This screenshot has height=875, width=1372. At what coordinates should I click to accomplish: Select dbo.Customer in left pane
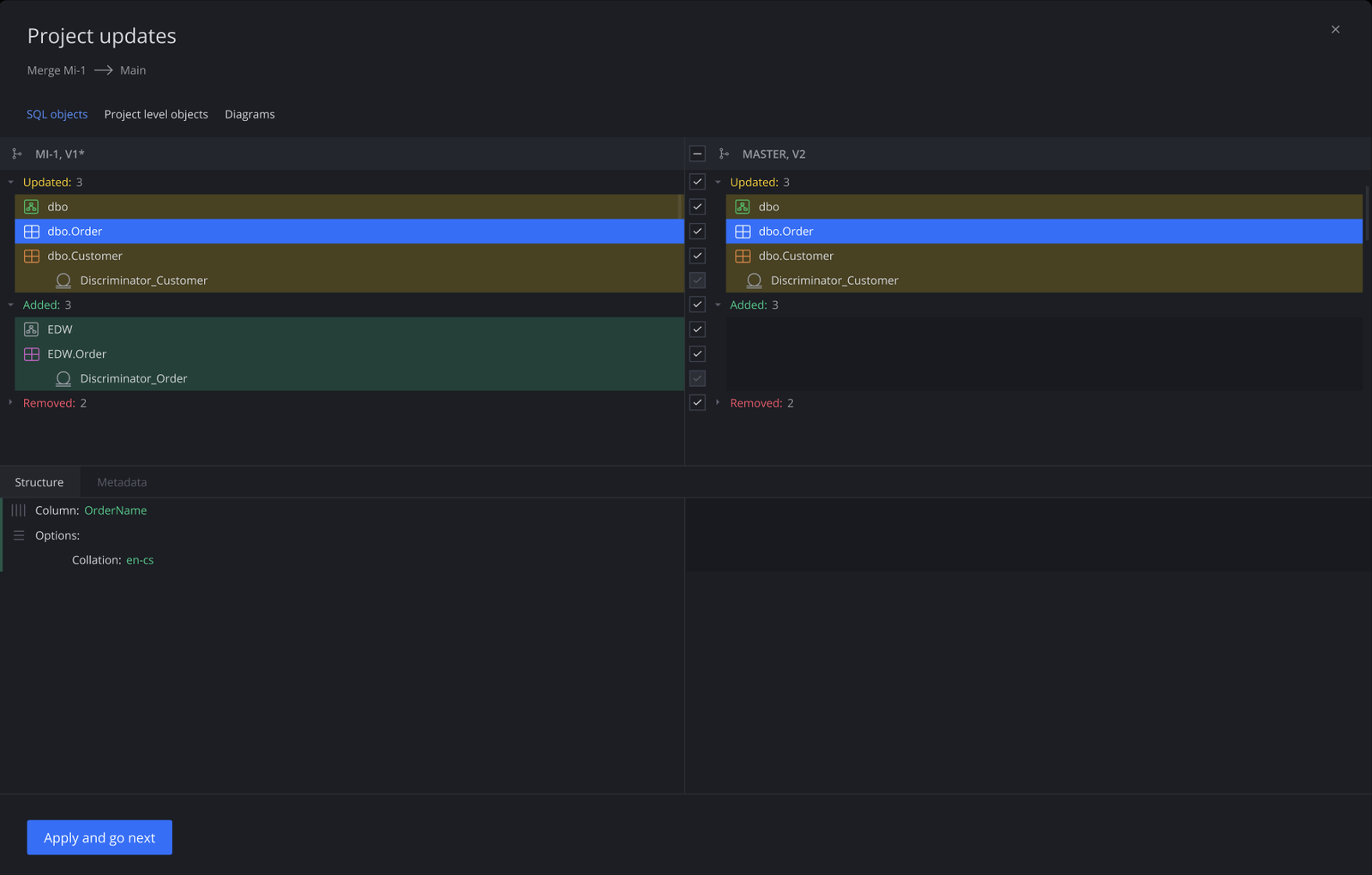(x=349, y=256)
